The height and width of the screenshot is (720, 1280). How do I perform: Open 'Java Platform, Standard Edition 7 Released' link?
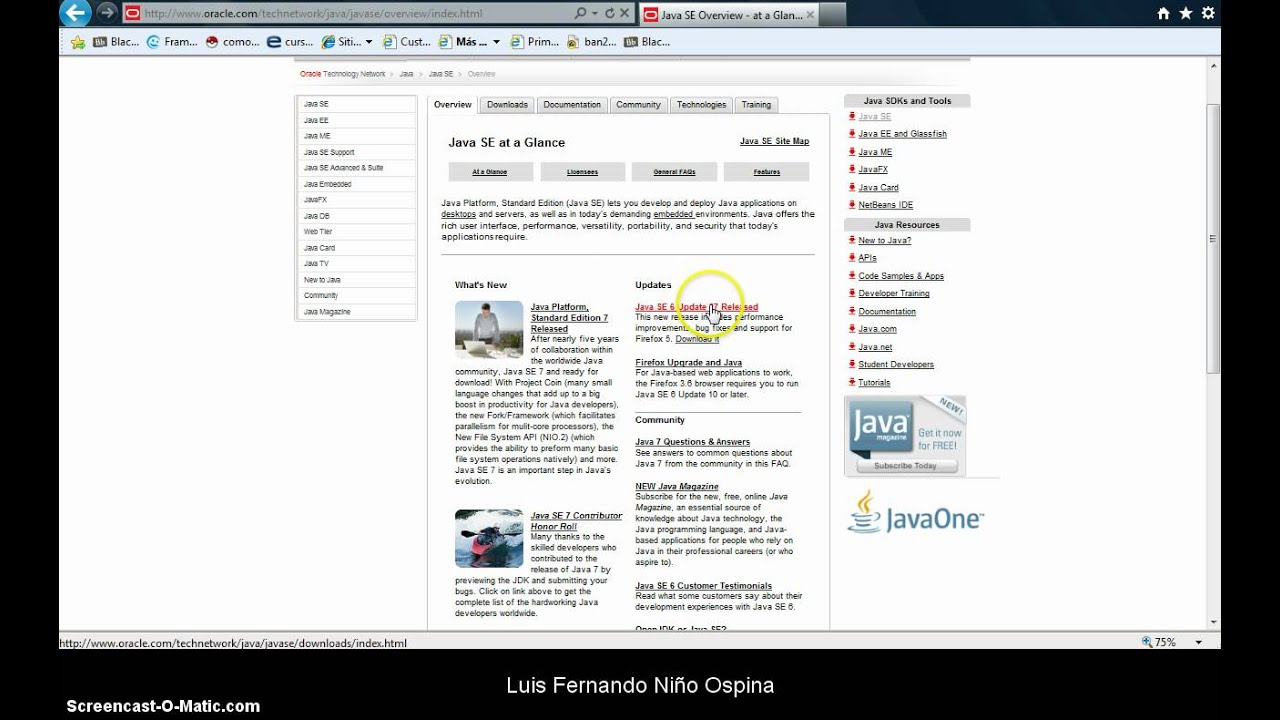tap(569, 318)
